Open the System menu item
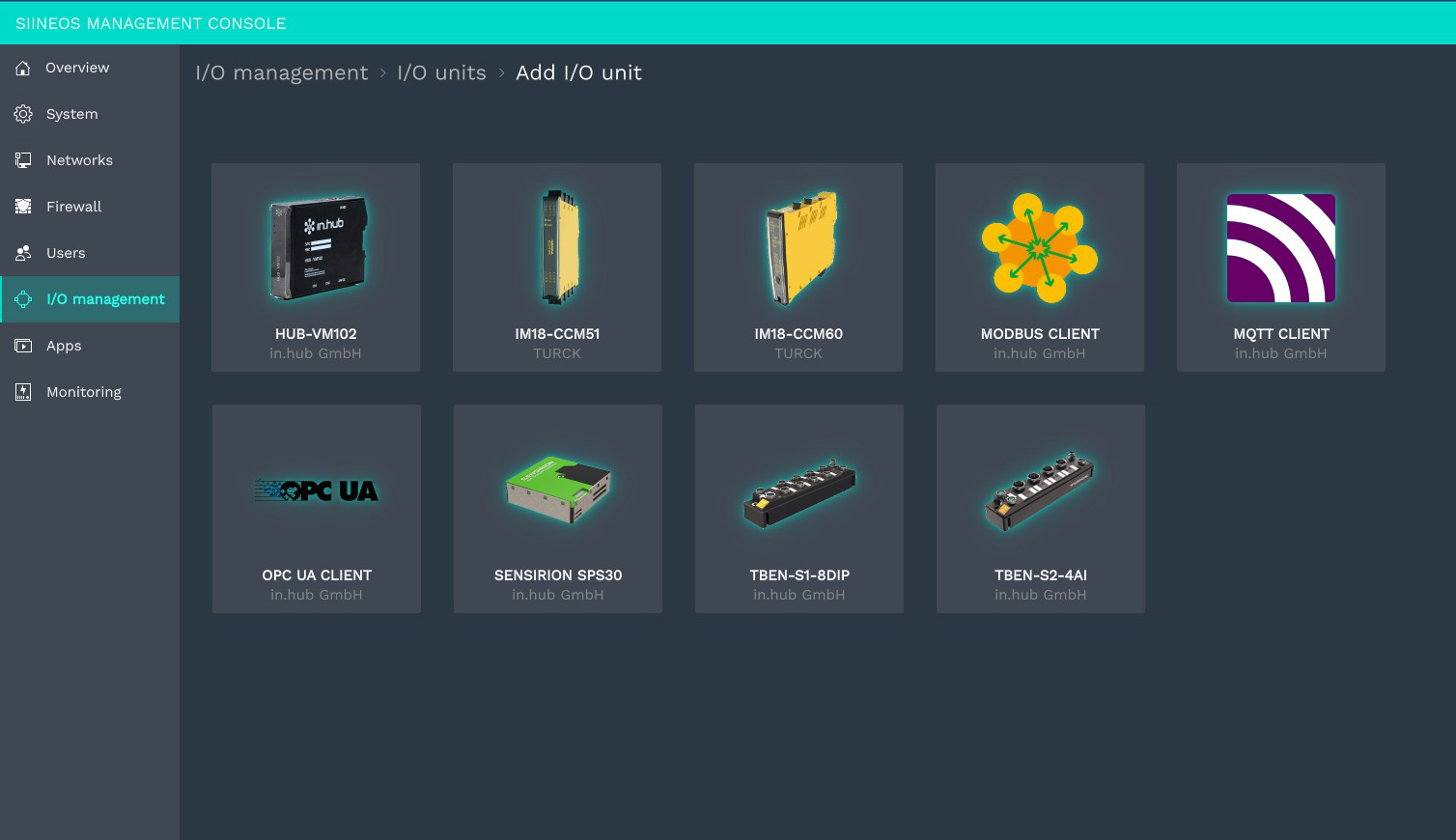 pos(90,114)
